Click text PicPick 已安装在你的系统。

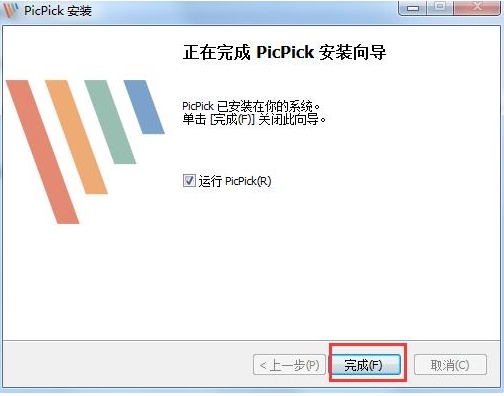click(251, 106)
